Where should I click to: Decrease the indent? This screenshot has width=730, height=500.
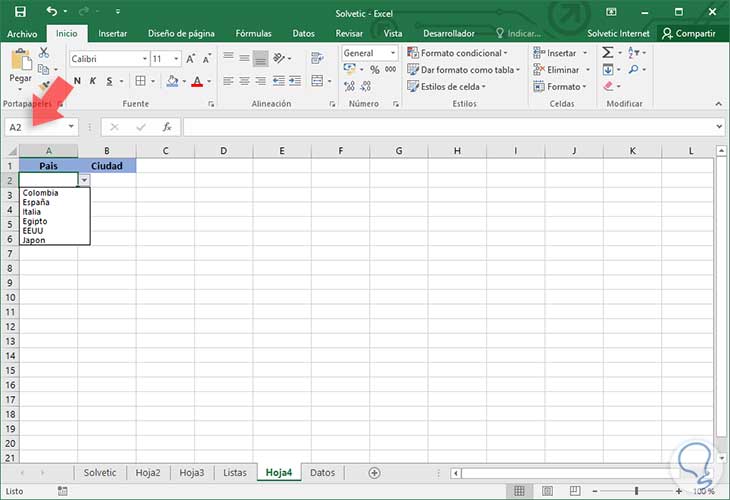pos(278,81)
